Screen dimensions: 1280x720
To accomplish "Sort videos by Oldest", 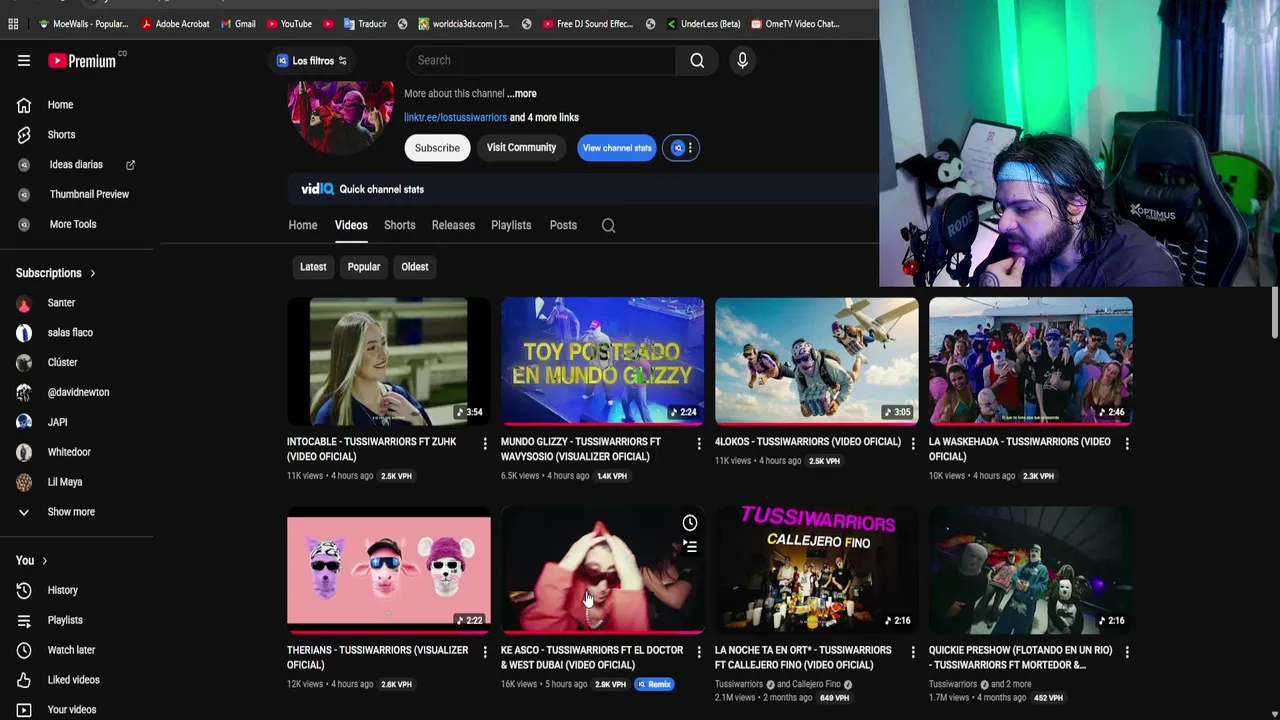I will coord(415,267).
